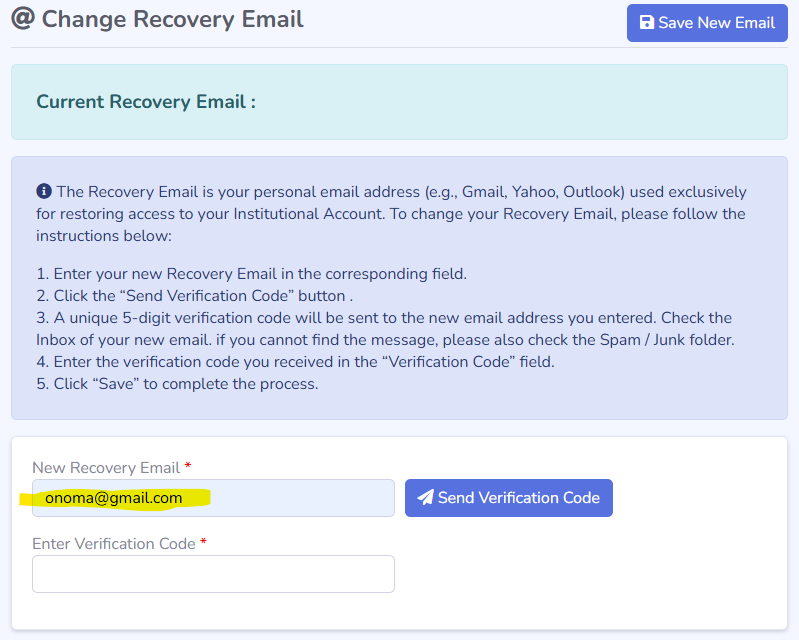
Task: Click red asterisk beside Enter Verification Code label
Action: tap(204, 543)
